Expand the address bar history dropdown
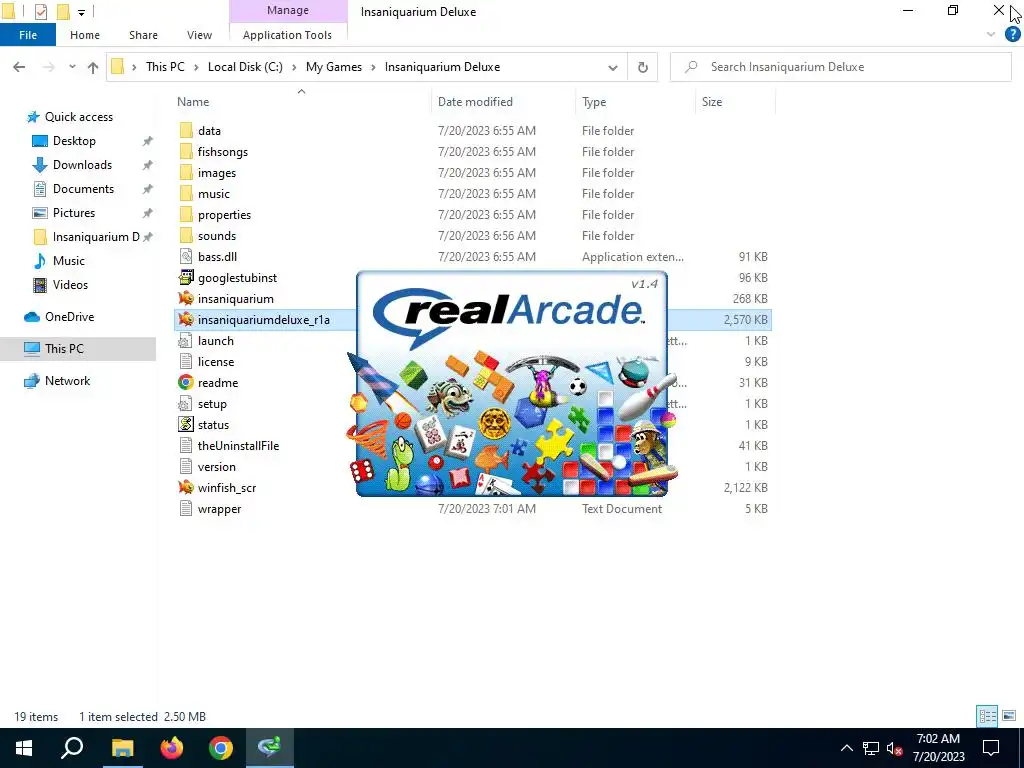The width and height of the screenshot is (1024, 768). tap(613, 67)
